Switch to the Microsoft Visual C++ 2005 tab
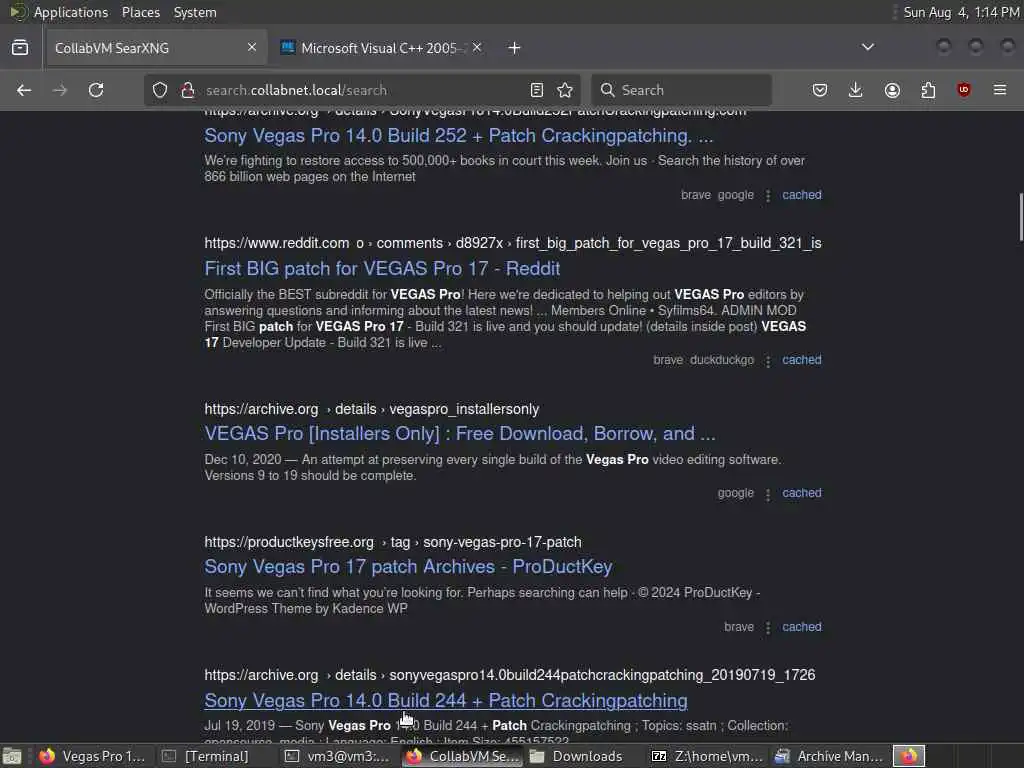 [382, 48]
